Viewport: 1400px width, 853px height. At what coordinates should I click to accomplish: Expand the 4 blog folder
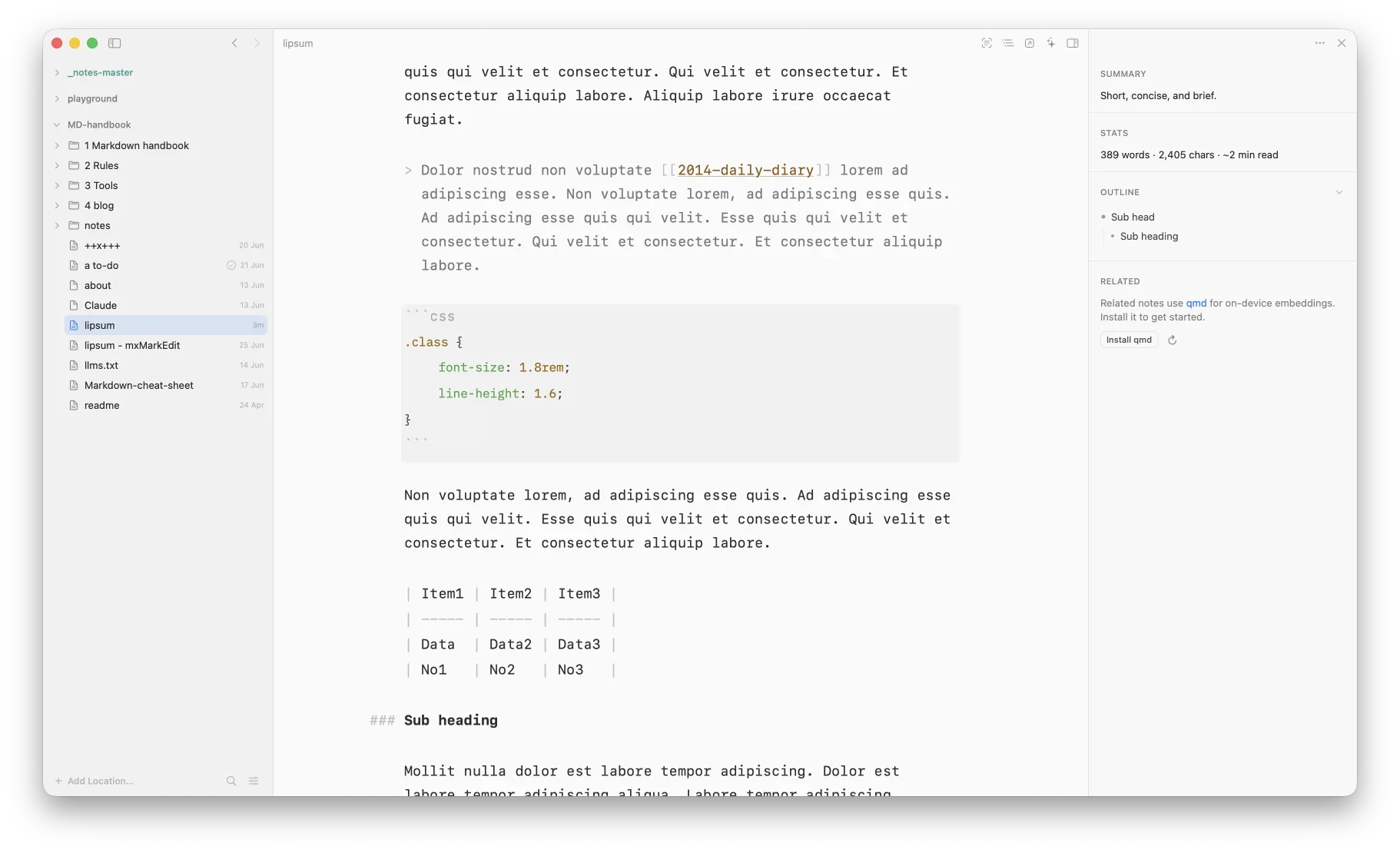pos(57,205)
